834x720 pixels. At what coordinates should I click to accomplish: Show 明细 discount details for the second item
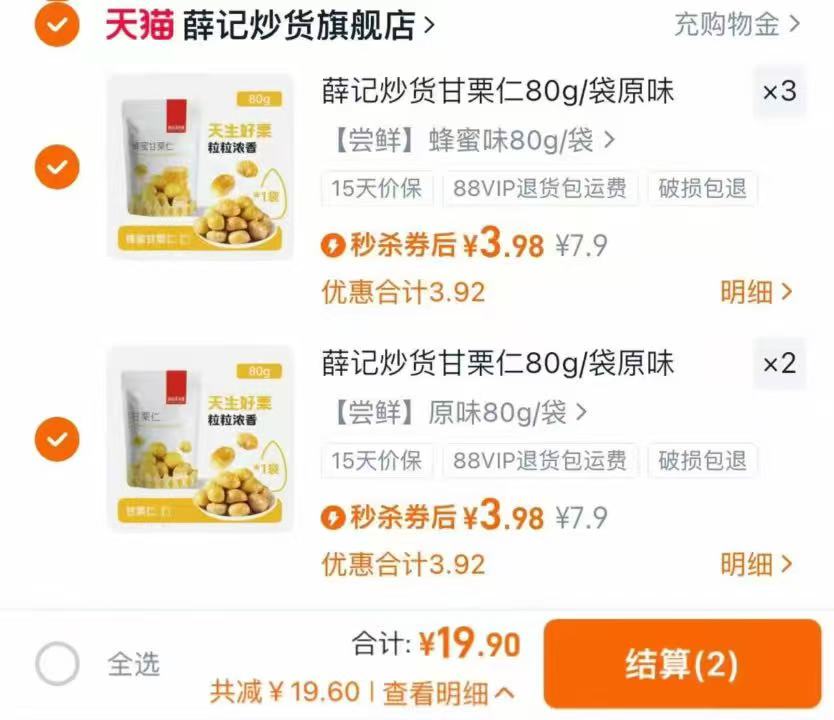tap(756, 564)
